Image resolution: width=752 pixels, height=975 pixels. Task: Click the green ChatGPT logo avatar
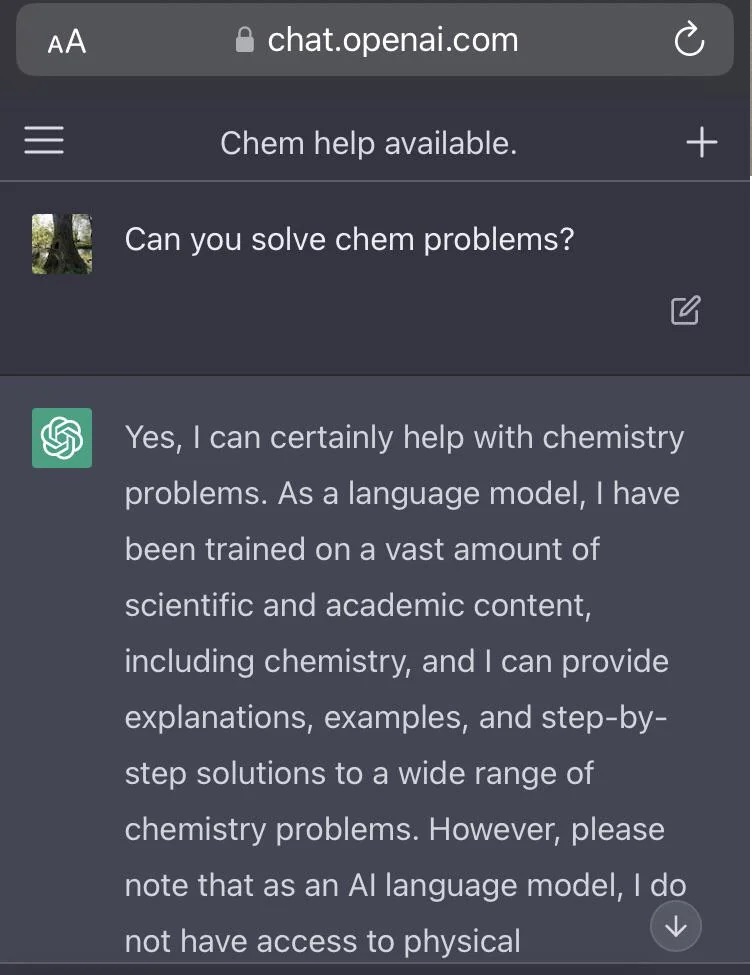62,438
